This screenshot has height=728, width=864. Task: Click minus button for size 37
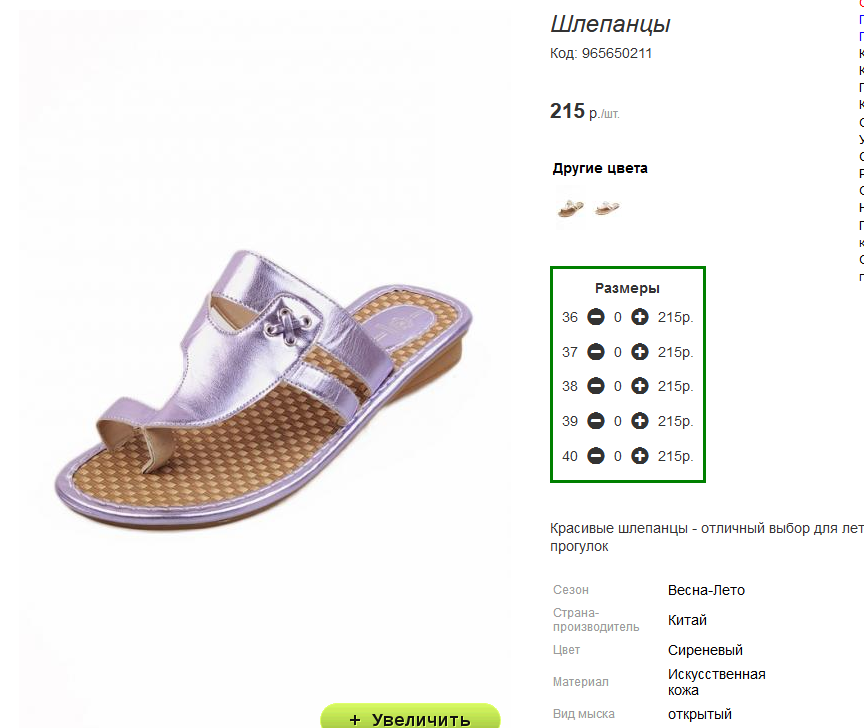click(596, 352)
